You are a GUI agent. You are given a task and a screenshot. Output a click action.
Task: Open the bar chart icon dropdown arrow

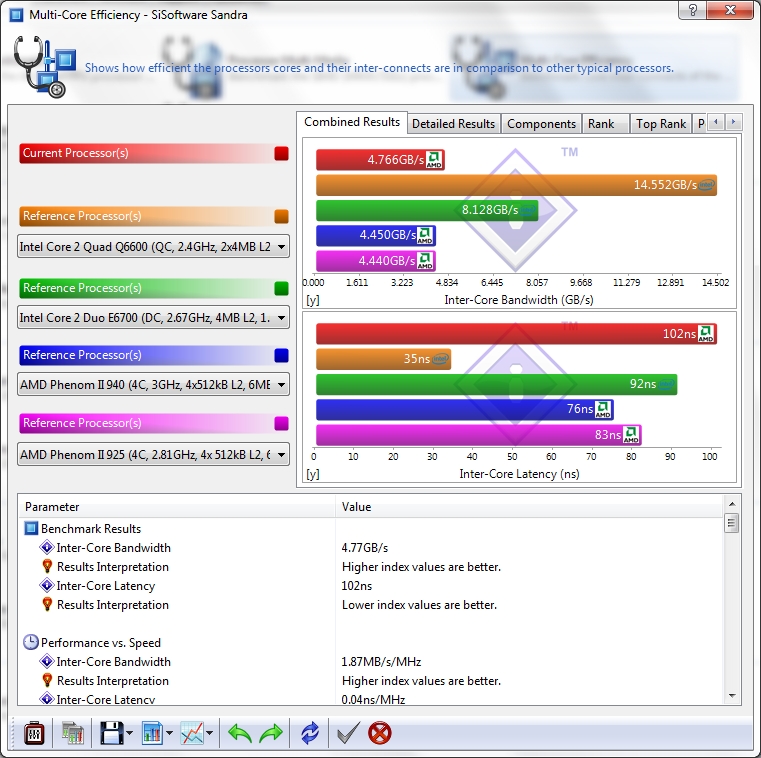coord(169,733)
